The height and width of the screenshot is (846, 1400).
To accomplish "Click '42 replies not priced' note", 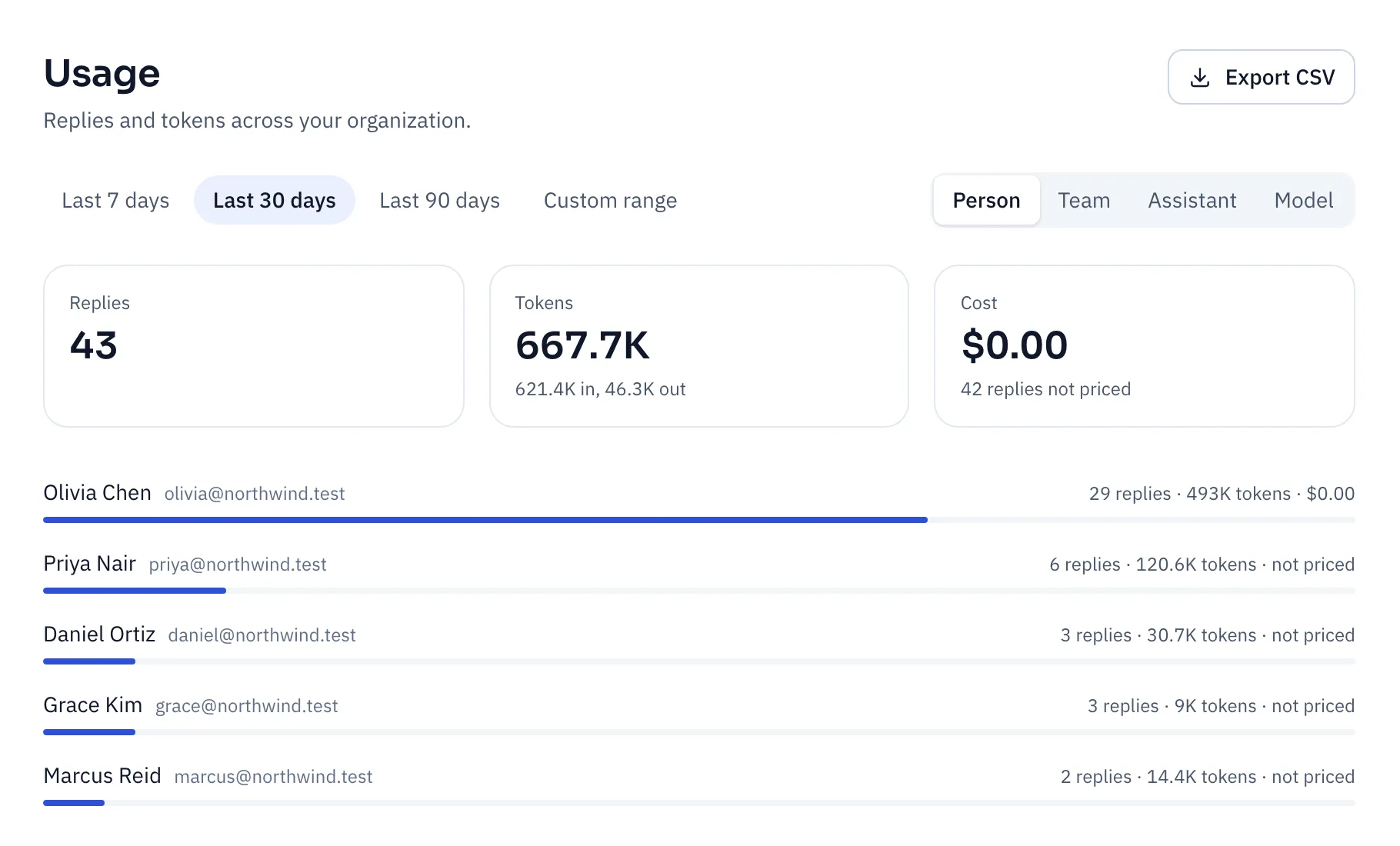I will (1045, 389).
